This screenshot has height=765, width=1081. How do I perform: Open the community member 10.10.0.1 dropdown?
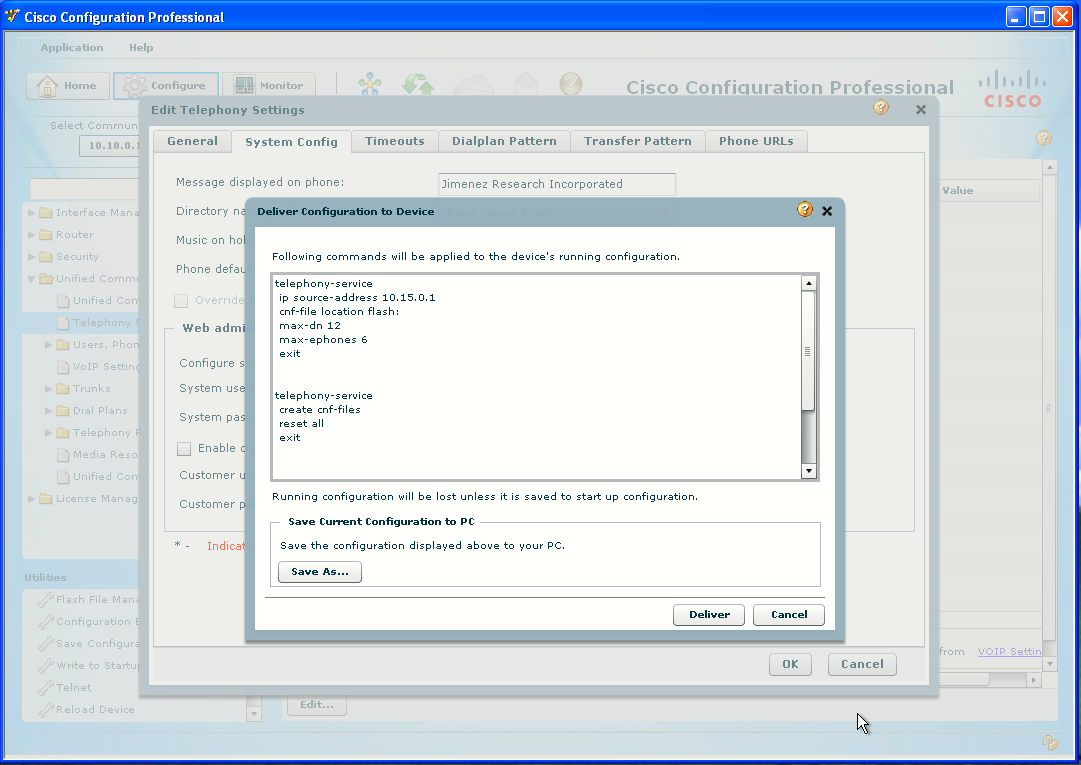(x=109, y=145)
